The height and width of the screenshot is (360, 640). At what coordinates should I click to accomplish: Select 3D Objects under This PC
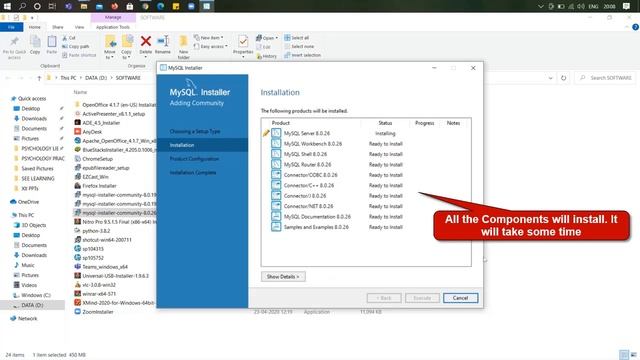tap(34, 225)
